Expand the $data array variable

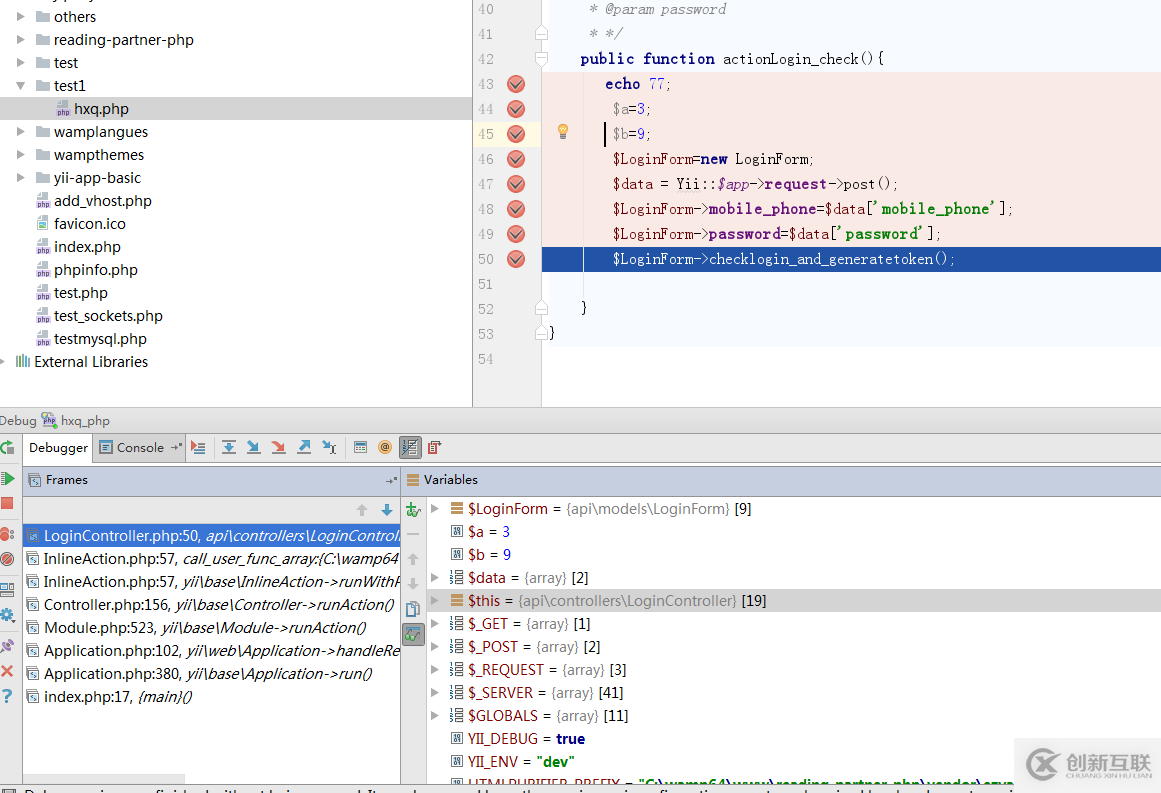[x=435, y=578]
